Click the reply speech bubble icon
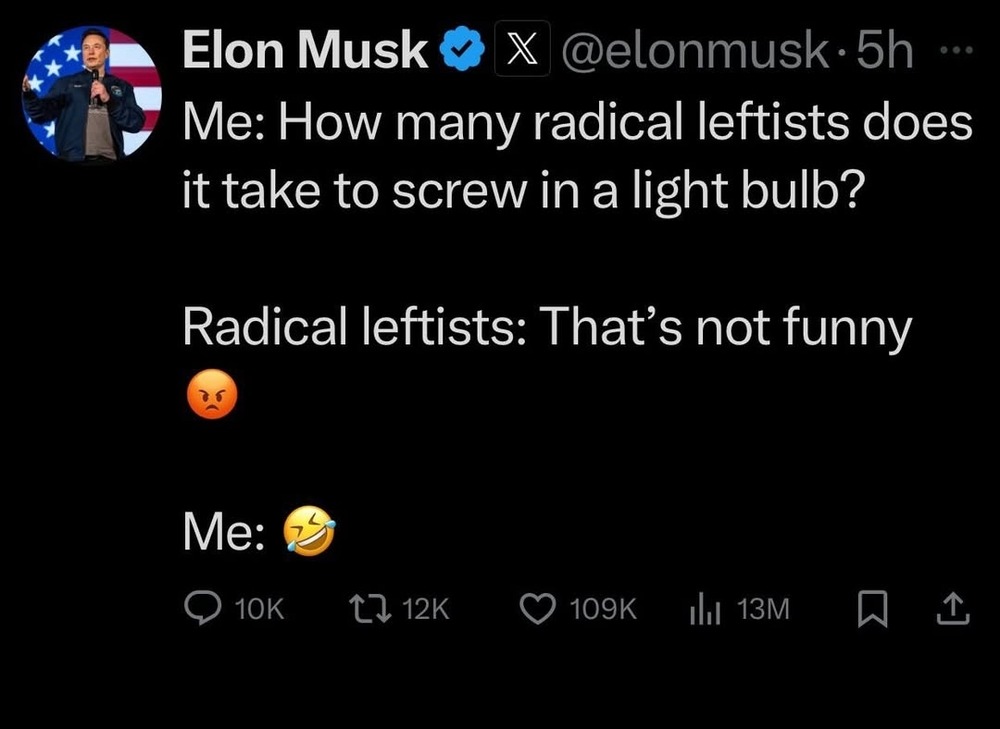Image resolution: width=1000 pixels, height=729 pixels. point(203,608)
